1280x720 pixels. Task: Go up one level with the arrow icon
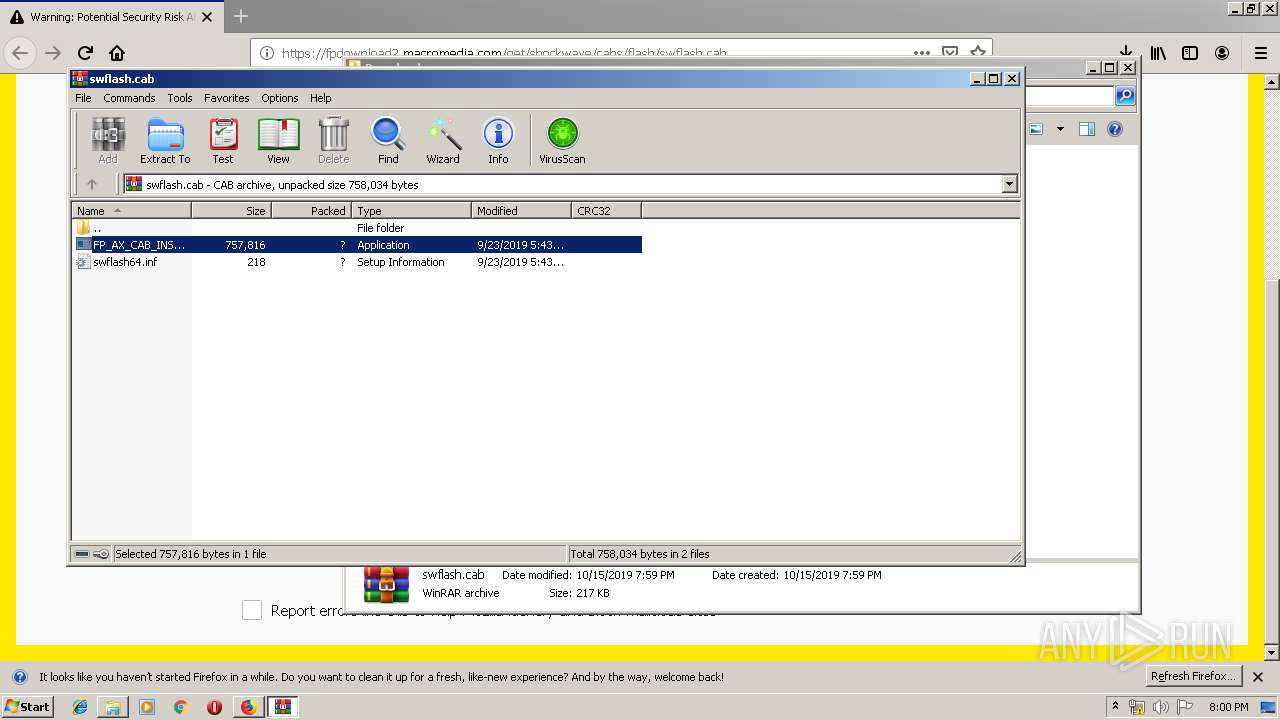[x=92, y=184]
